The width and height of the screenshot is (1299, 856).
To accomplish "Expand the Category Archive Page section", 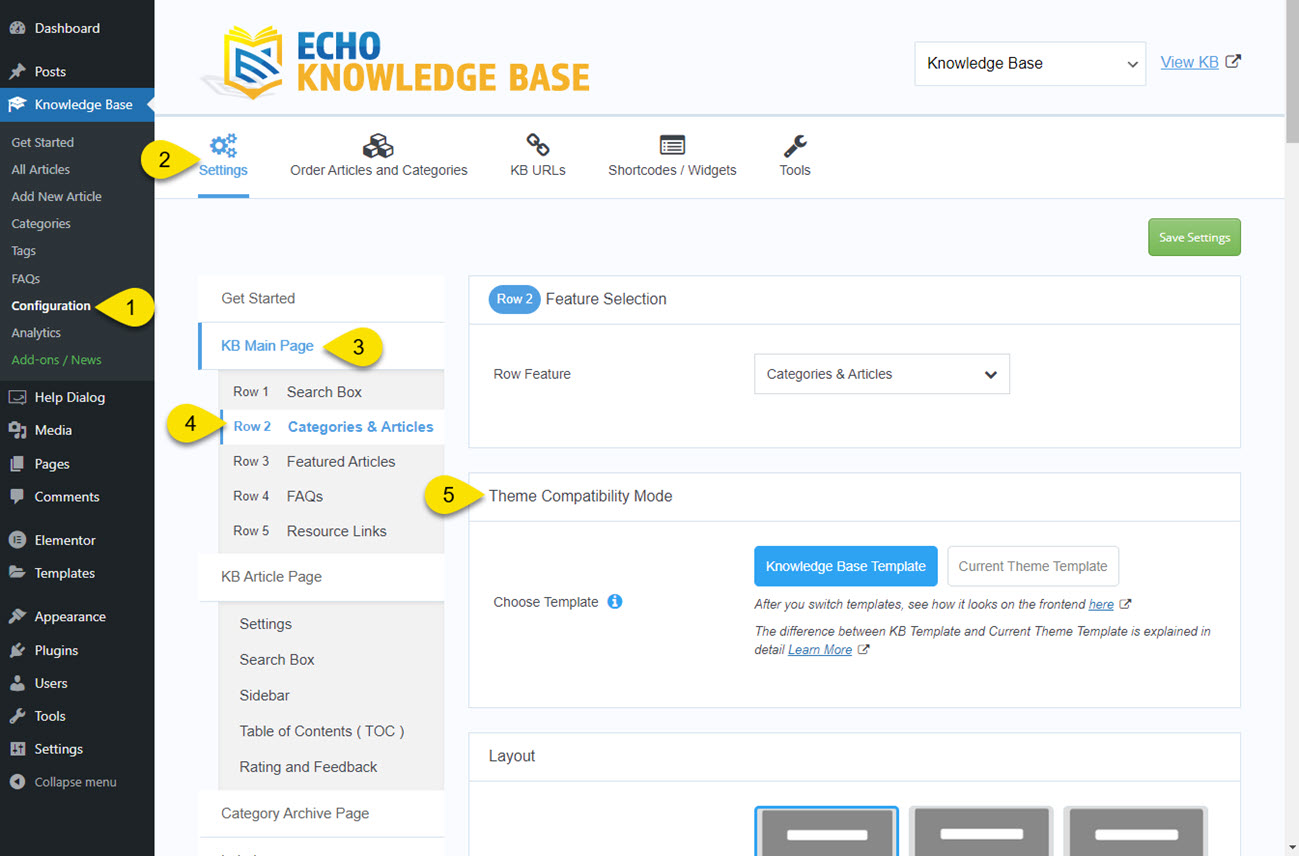I will [x=321, y=813].
